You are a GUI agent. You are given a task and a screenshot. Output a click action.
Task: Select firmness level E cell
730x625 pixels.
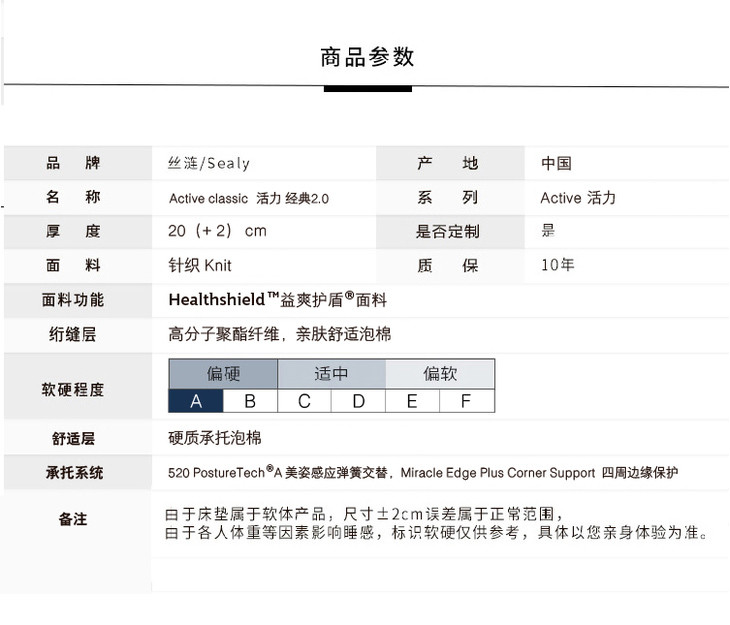pyautogui.click(x=412, y=401)
